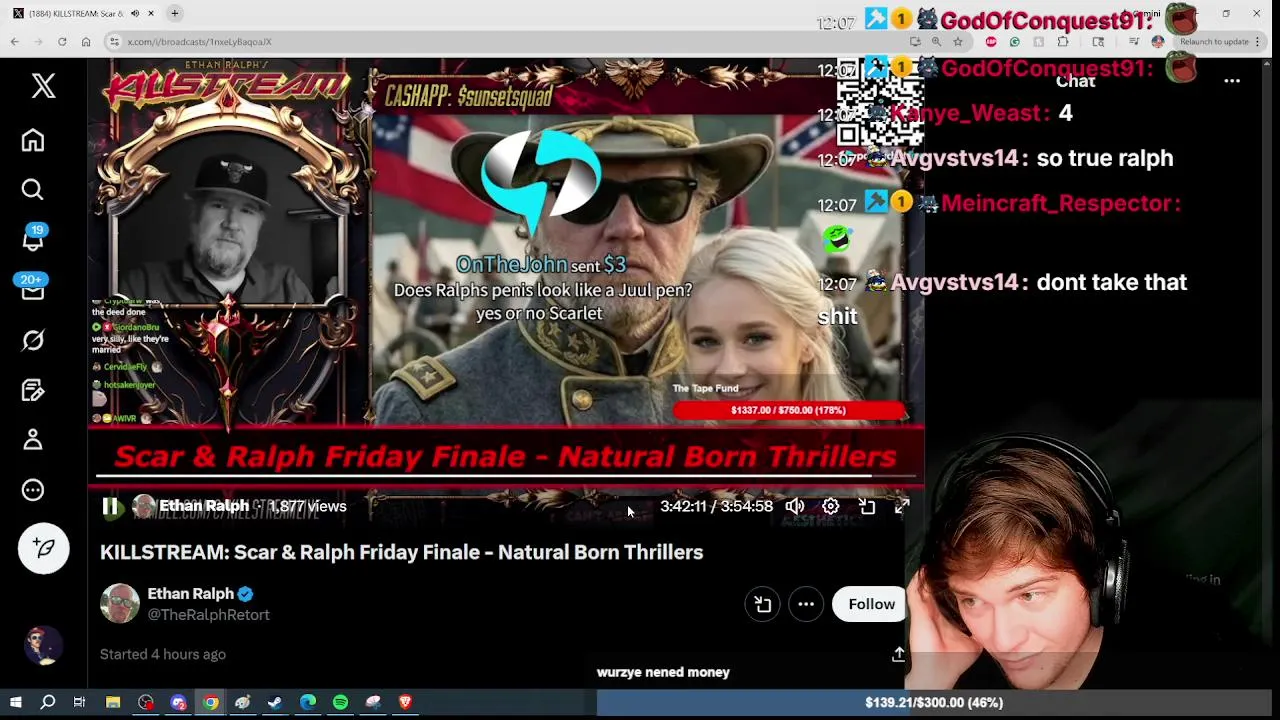Open Steam from the taskbar
This screenshot has width=1280, height=720.
(x=275, y=703)
